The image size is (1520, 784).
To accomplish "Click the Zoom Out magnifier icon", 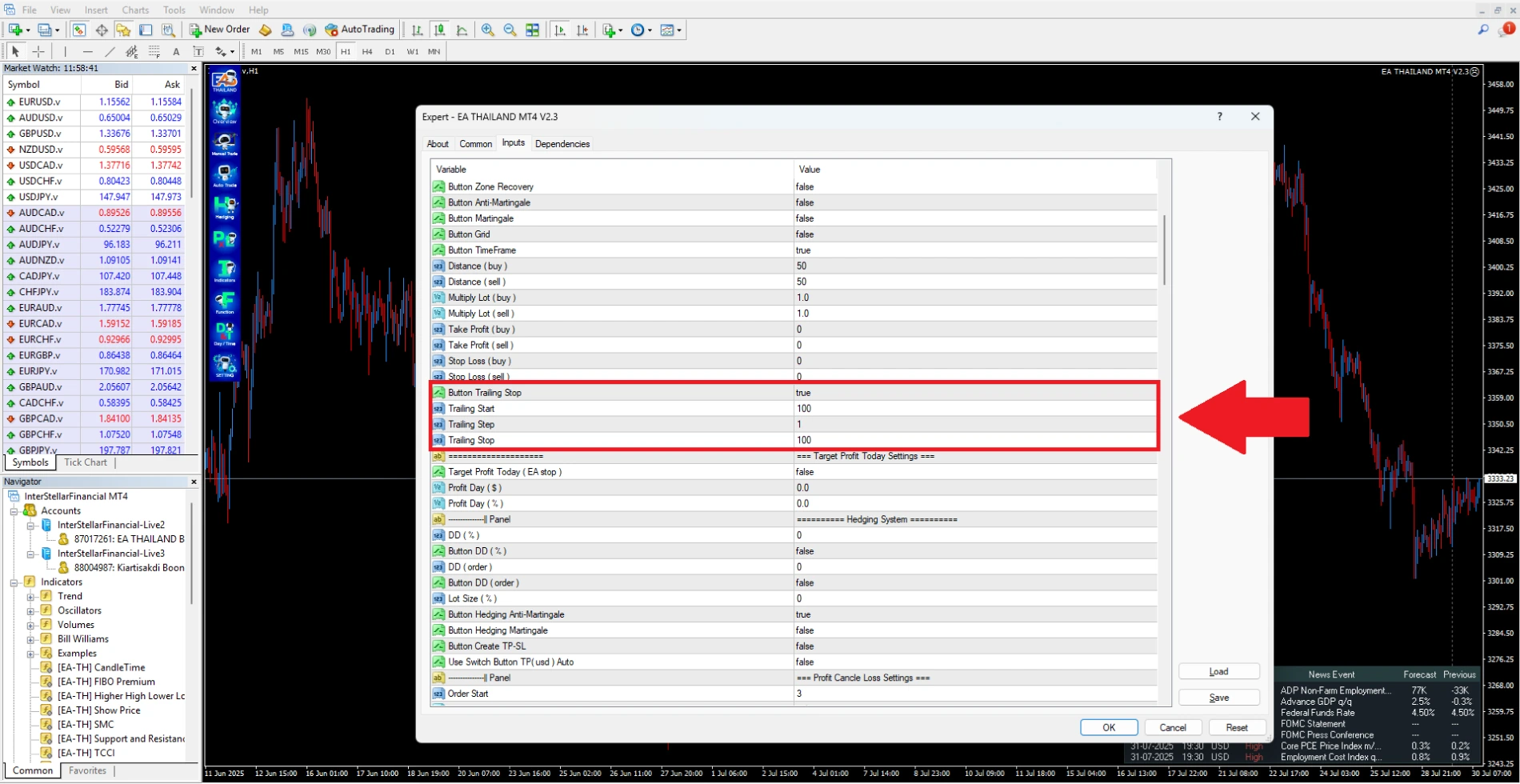I will coord(510,30).
